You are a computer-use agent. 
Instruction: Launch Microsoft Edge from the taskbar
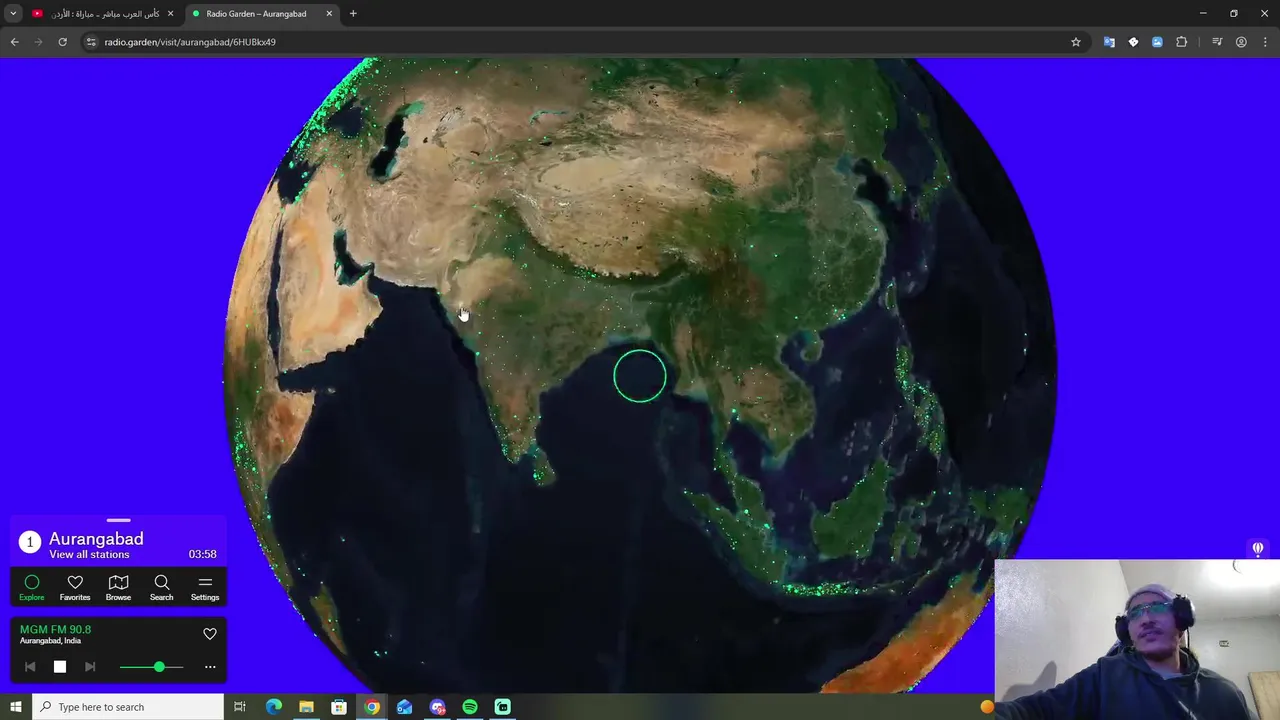pos(273,707)
